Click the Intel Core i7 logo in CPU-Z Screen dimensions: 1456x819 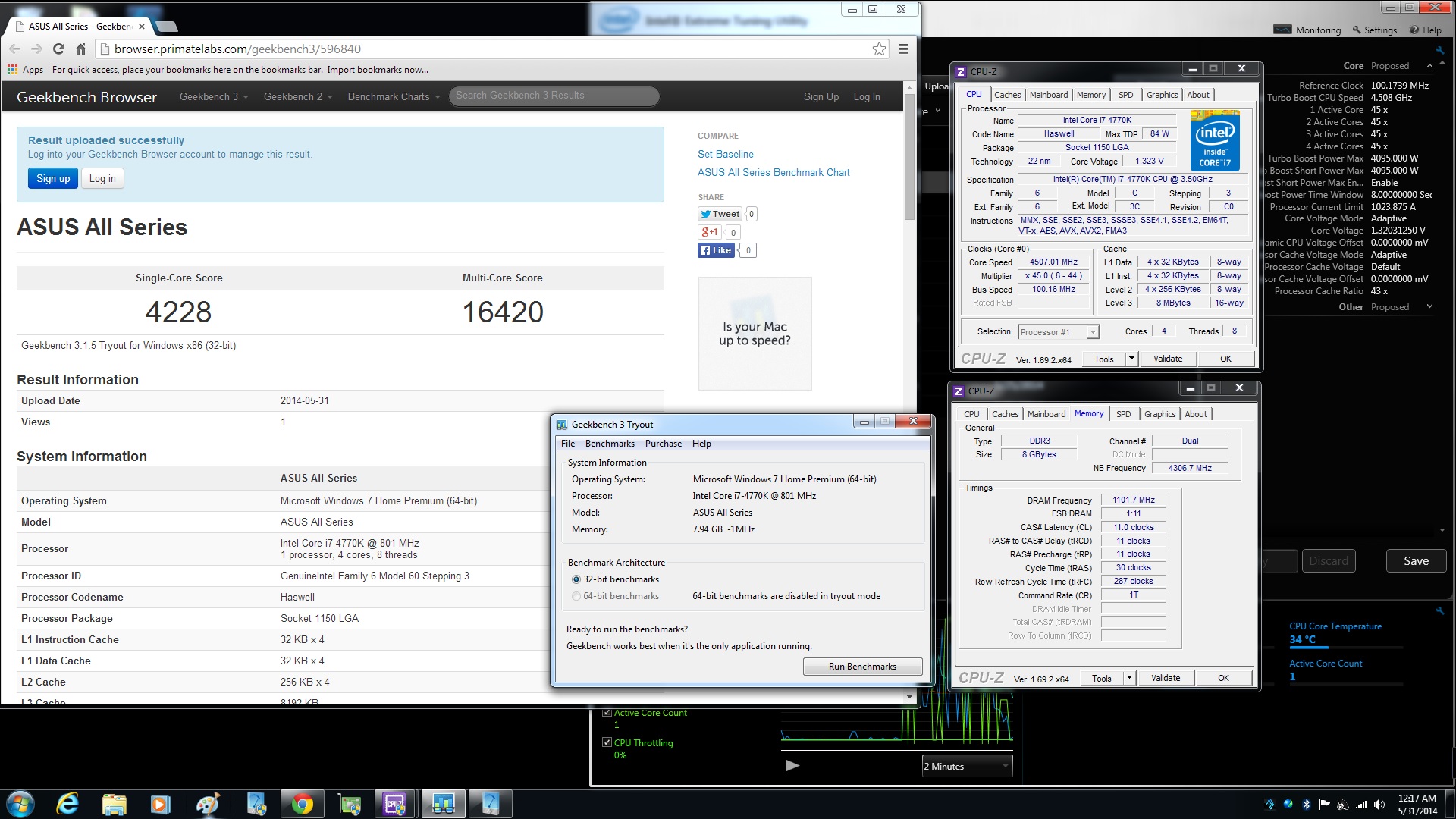tap(1215, 140)
